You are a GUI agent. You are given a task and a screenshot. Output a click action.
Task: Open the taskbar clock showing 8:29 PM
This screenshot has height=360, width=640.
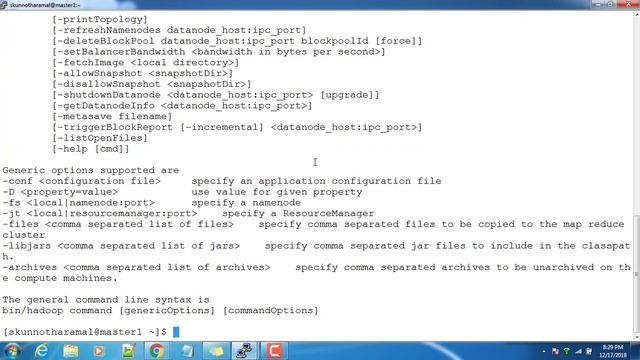pos(613,351)
